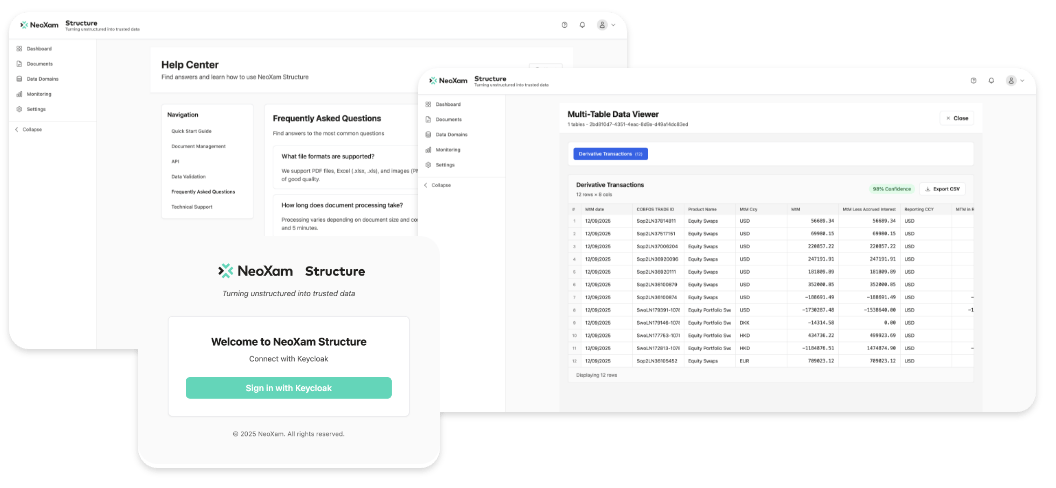
Task: Select the 'DKK' currency cell
Action: click(x=762, y=322)
